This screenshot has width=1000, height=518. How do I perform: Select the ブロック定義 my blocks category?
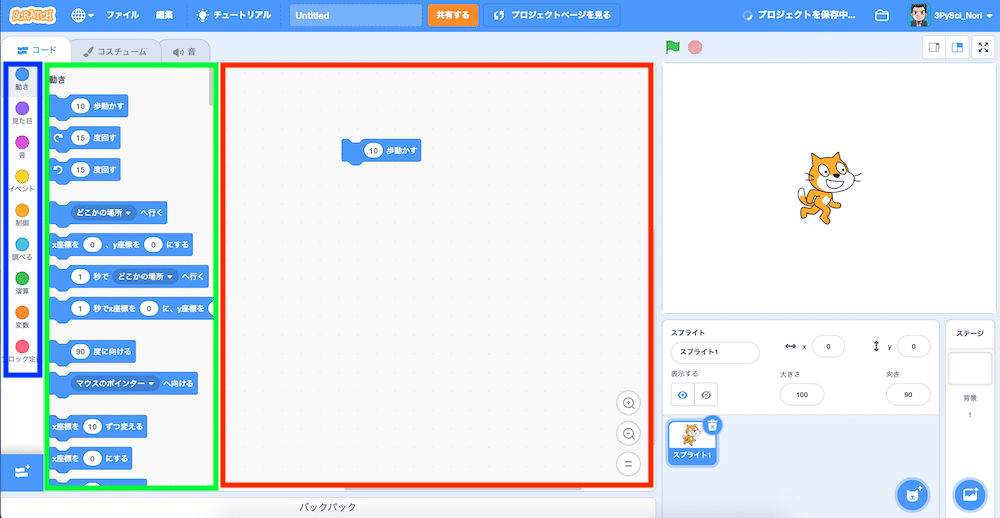pos(22,352)
